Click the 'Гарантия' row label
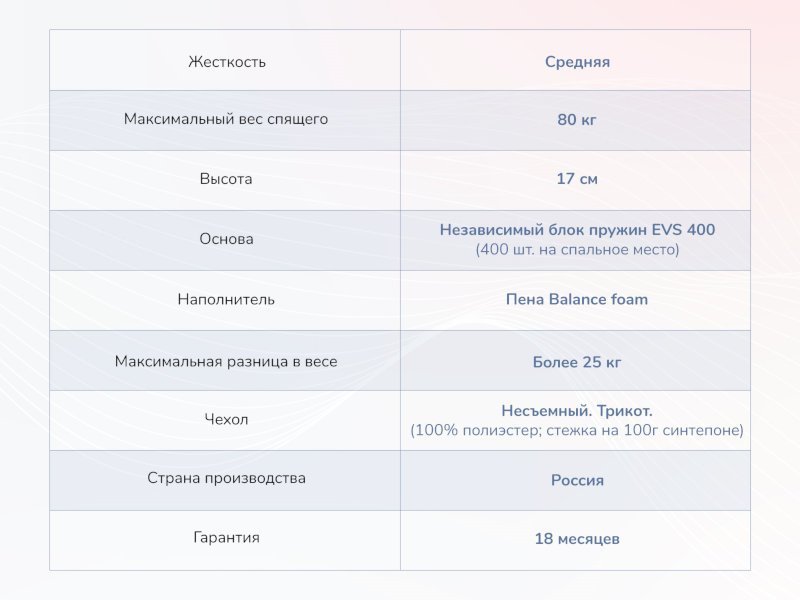Viewport: 800px width, 600px height. click(226, 537)
